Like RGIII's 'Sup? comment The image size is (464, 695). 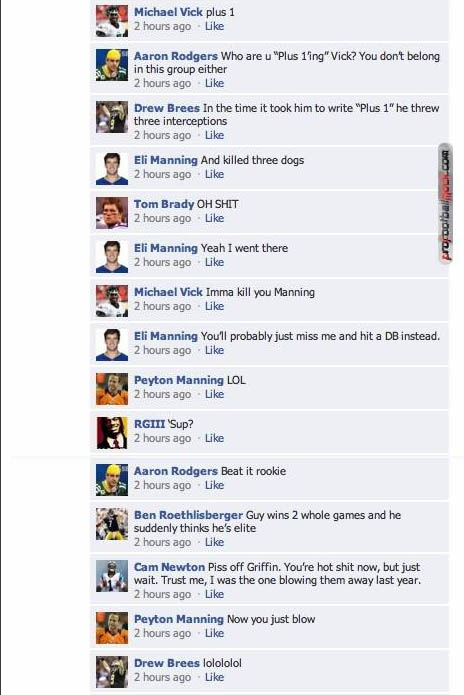pyautogui.click(x=214, y=438)
